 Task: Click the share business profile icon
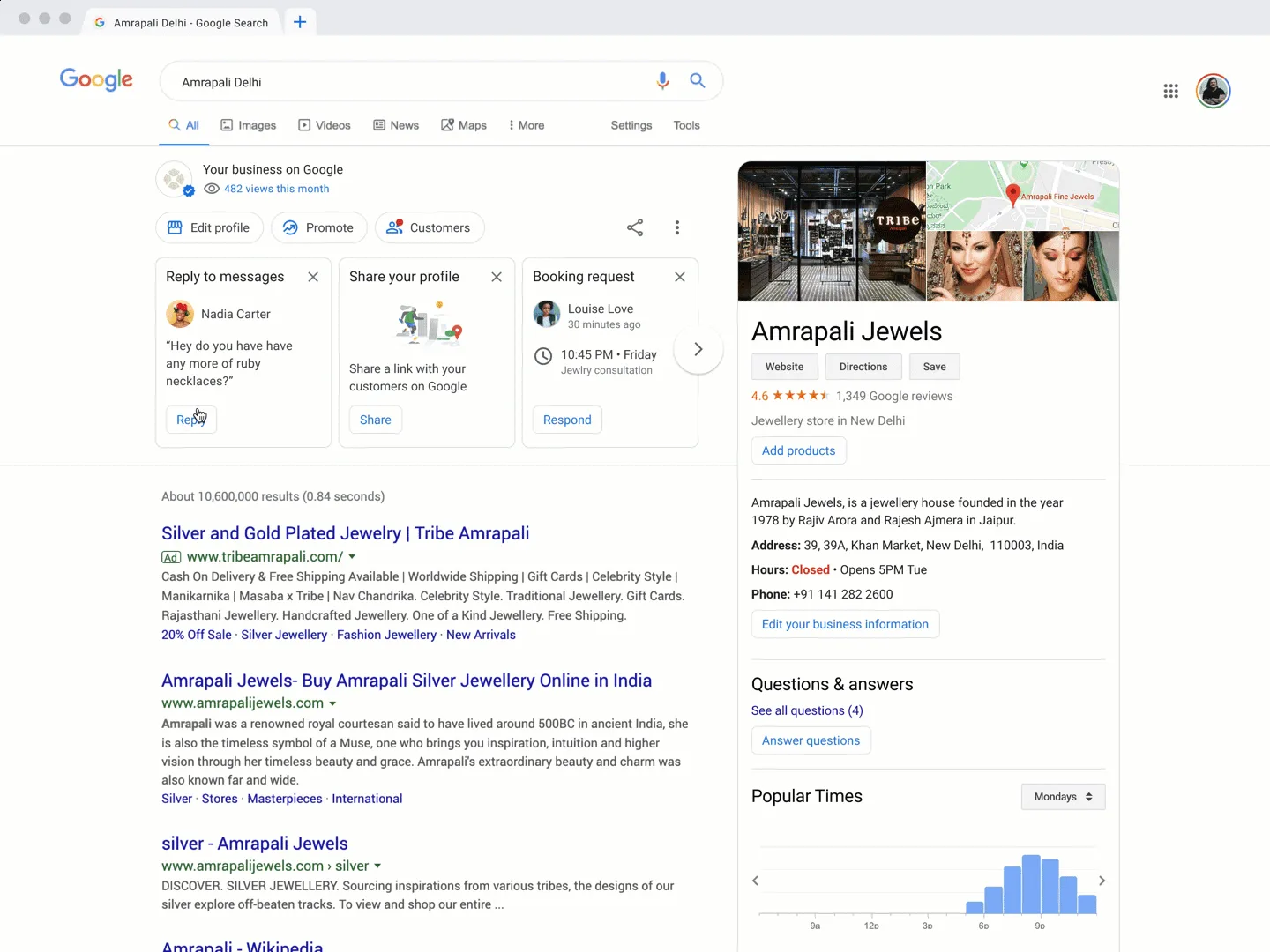(x=635, y=227)
